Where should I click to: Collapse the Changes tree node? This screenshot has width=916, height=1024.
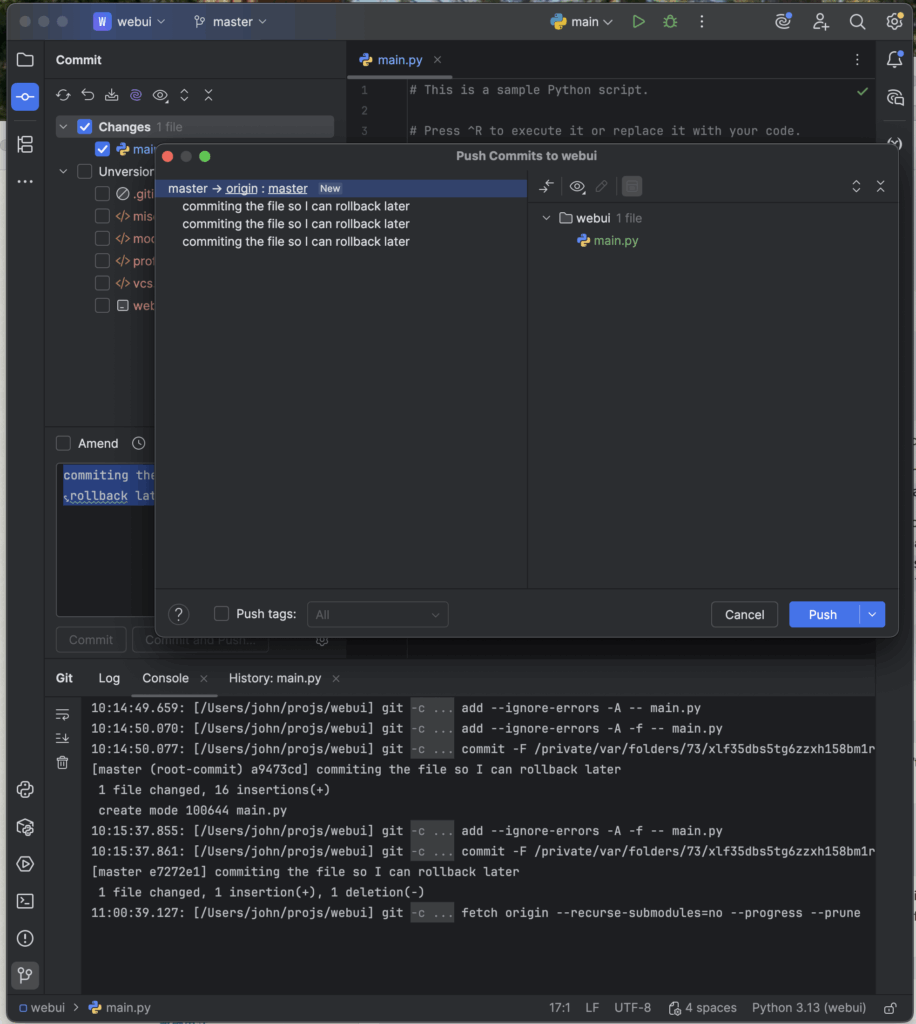click(x=63, y=127)
